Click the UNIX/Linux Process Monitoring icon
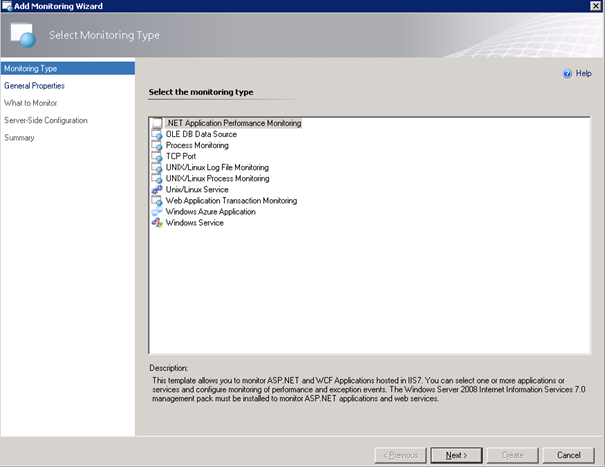The height and width of the screenshot is (467, 605). pyautogui.click(x=157, y=179)
